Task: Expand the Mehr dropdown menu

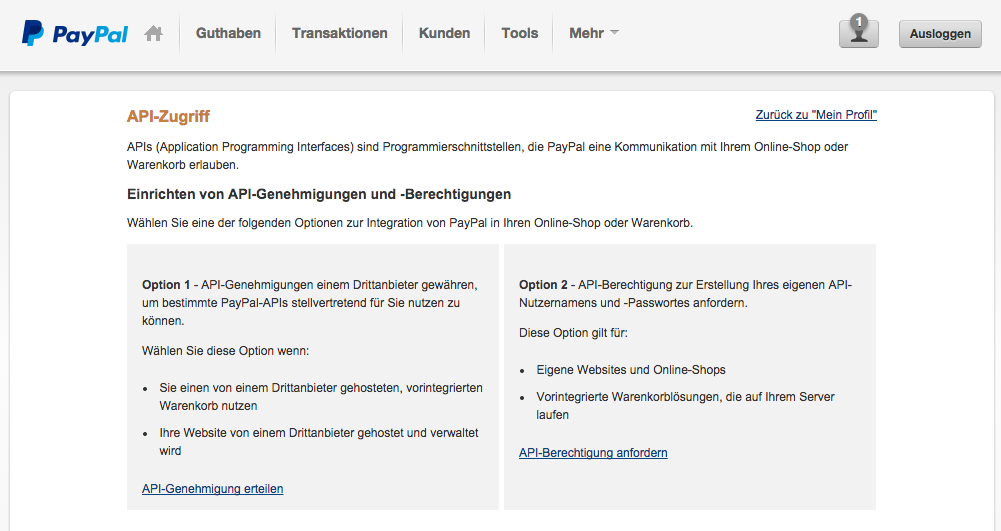Action: pos(594,33)
